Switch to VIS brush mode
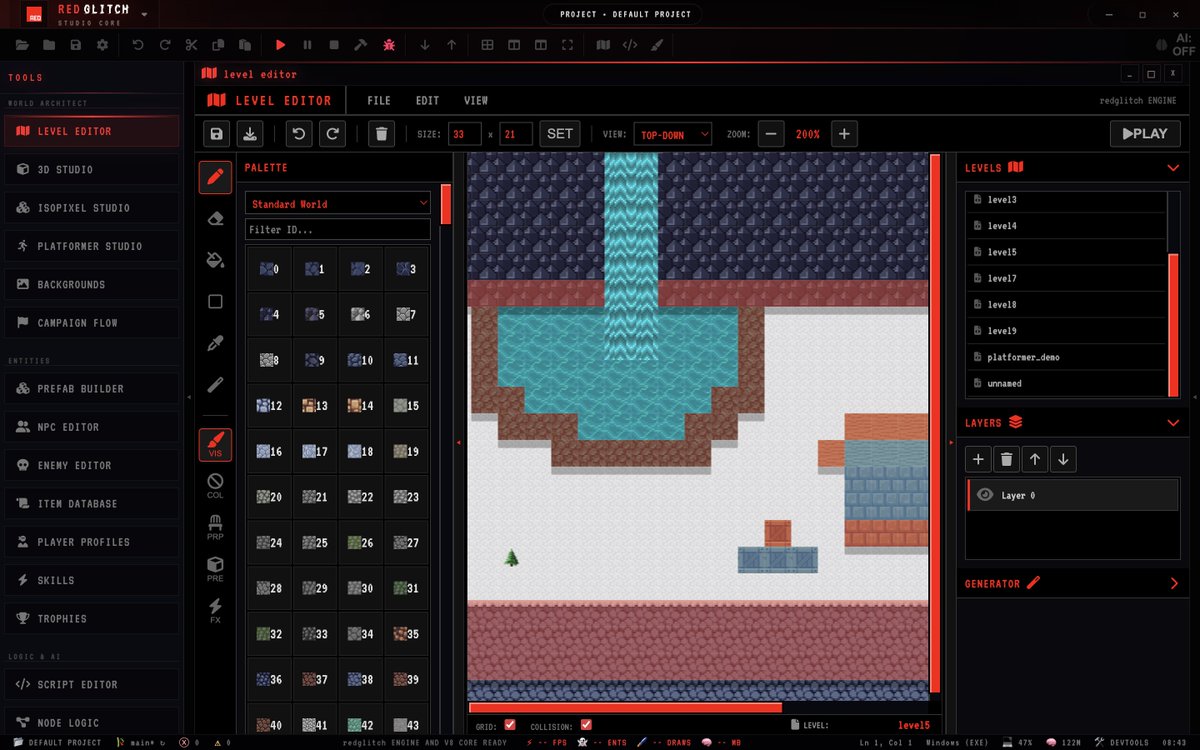The height and width of the screenshot is (750, 1200). 215,445
